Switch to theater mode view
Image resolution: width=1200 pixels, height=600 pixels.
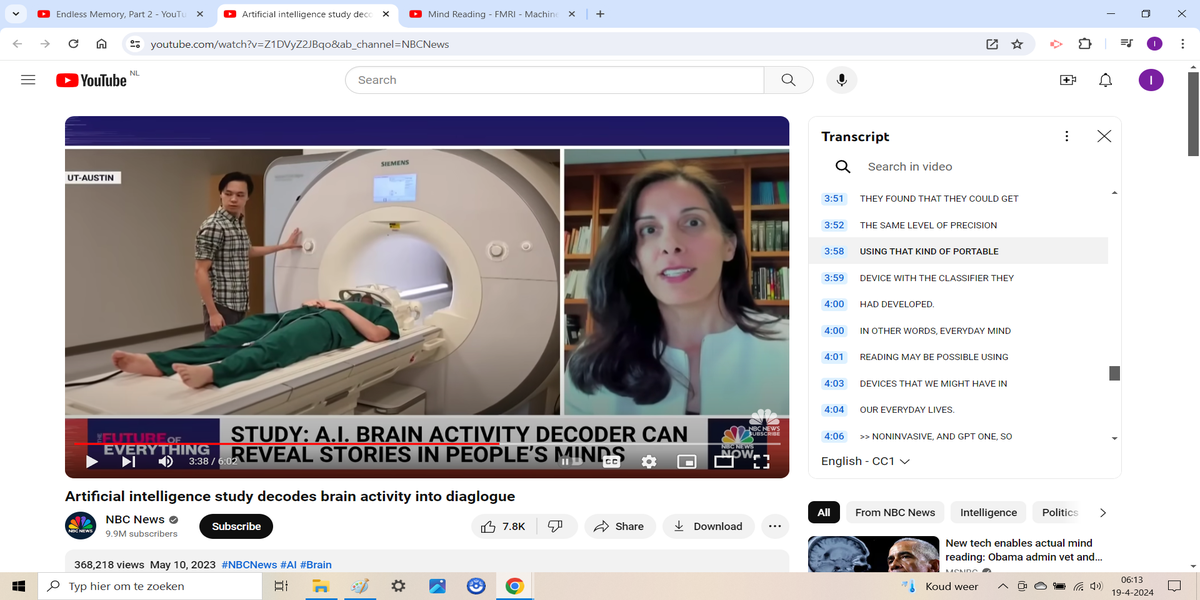tap(724, 461)
